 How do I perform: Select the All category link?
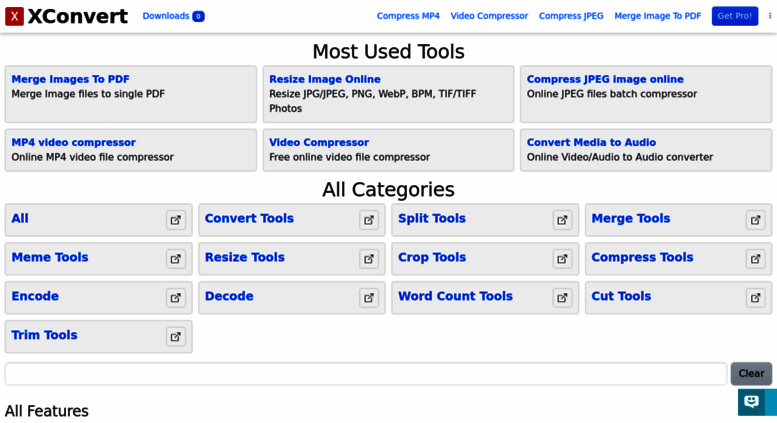pyautogui.click(x=20, y=218)
